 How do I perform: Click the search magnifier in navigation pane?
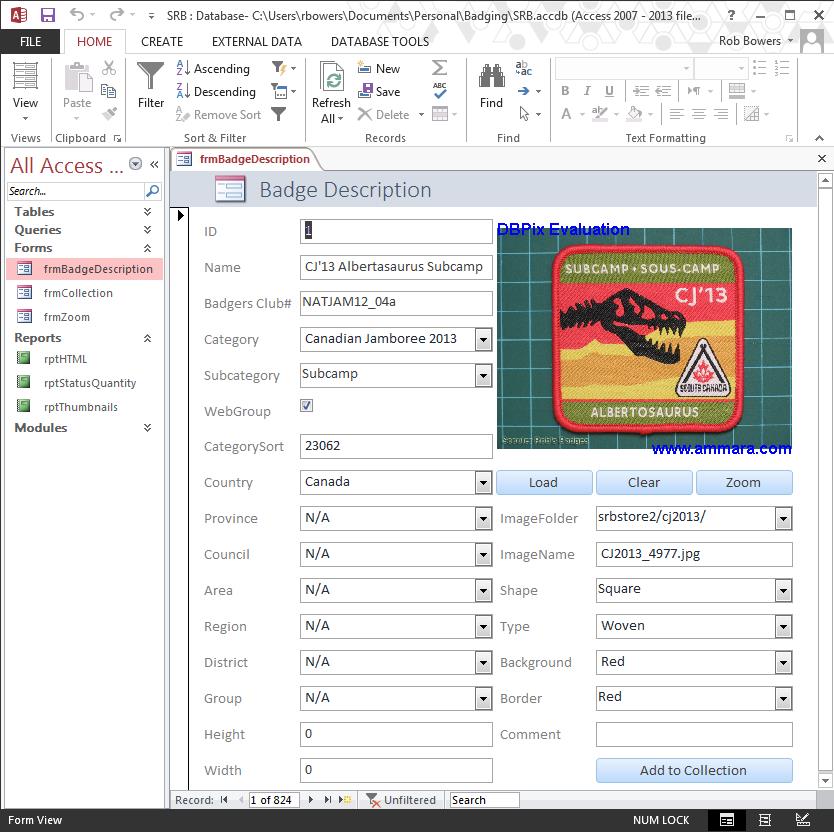point(153,190)
